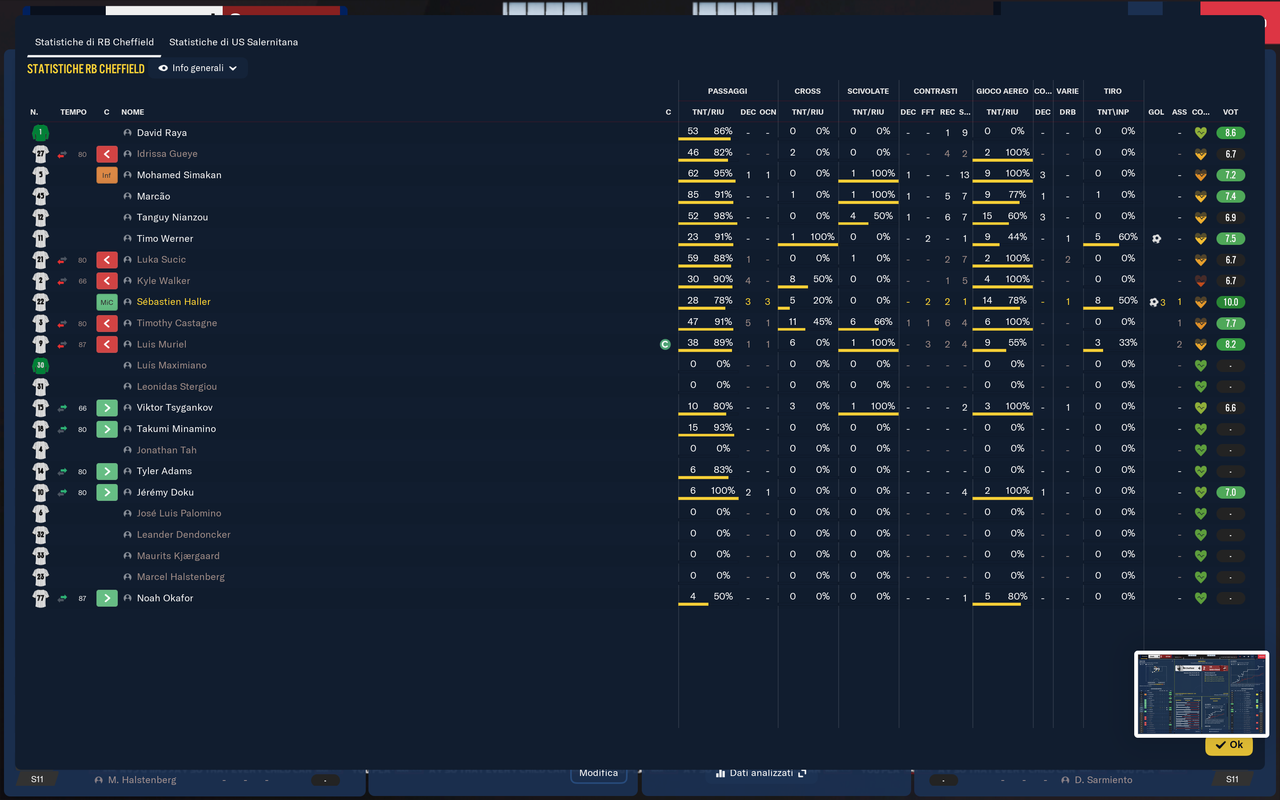Open the Info generali view dropdown
This screenshot has width=1280, height=800.
coord(198,68)
